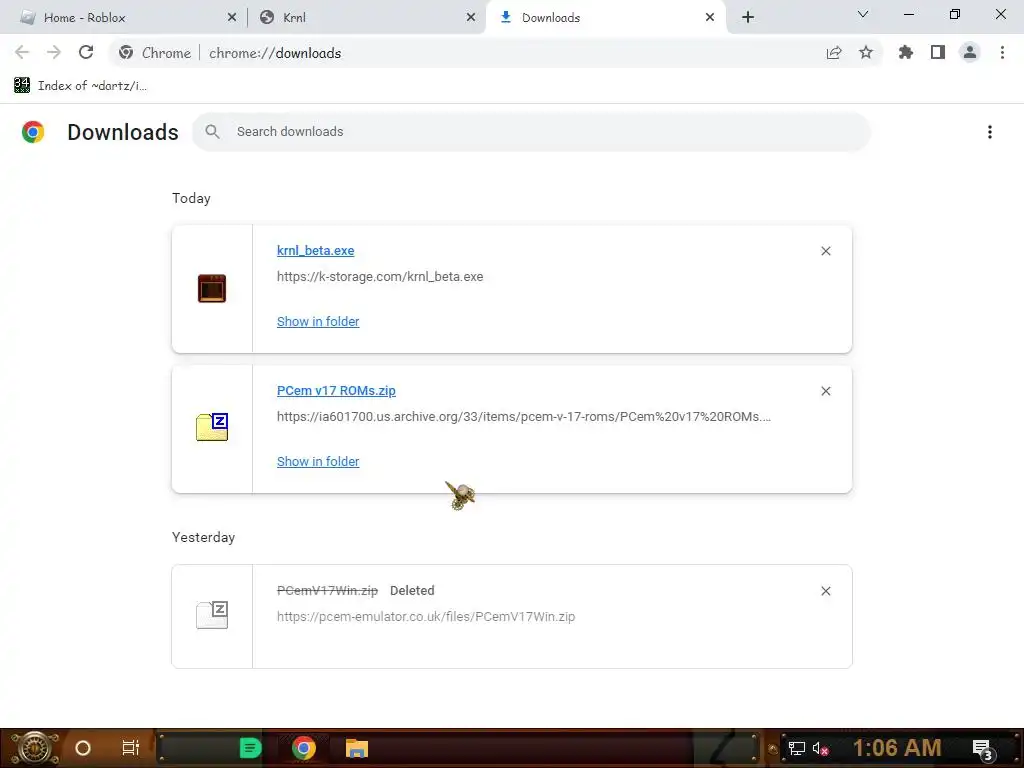Remove PCem v17 ROMs.zip from list
This screenshot has width=1024, height=768.
click(825, 391)
